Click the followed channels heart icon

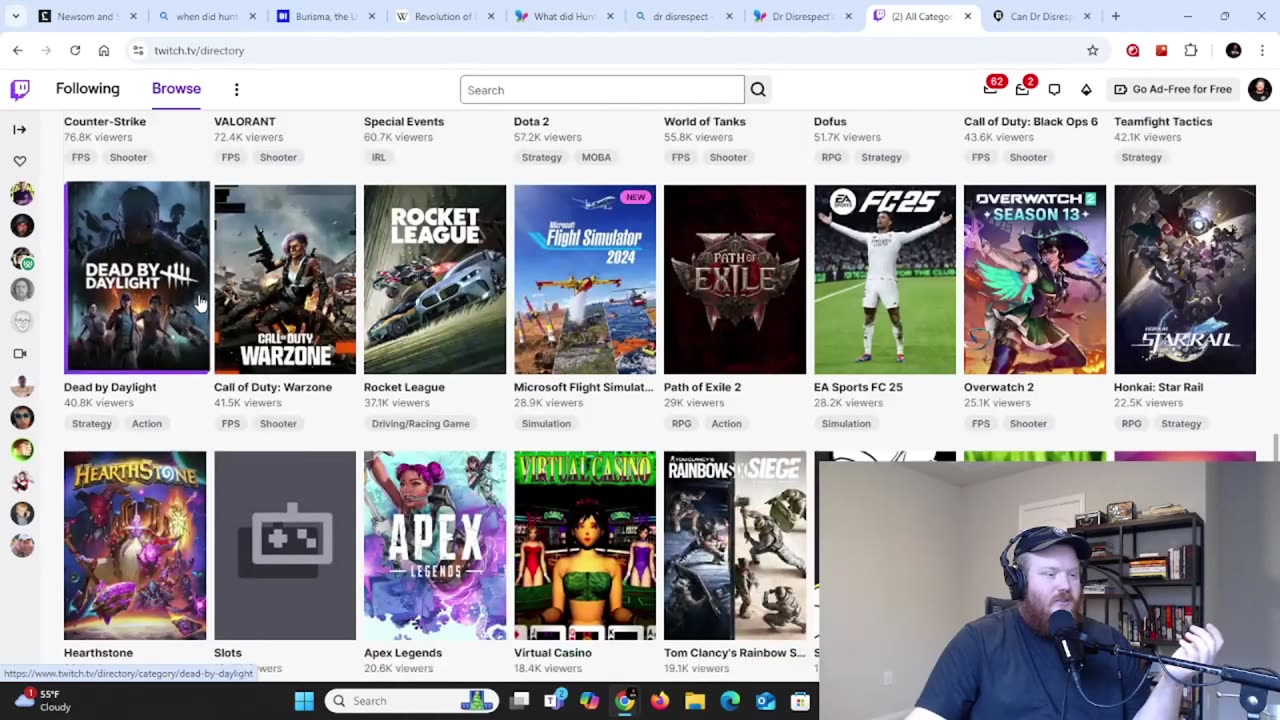[x=20, y=161]
